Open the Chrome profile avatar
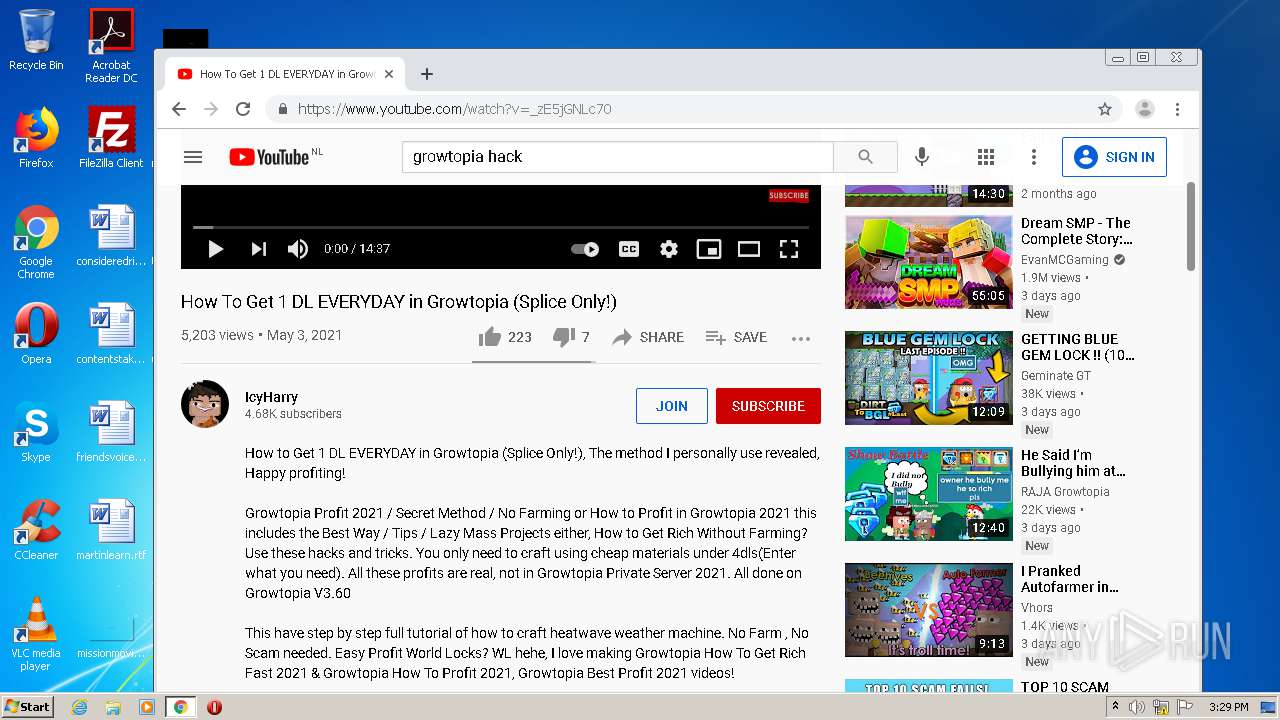1280x720 pixels. tap(1145, 109)
